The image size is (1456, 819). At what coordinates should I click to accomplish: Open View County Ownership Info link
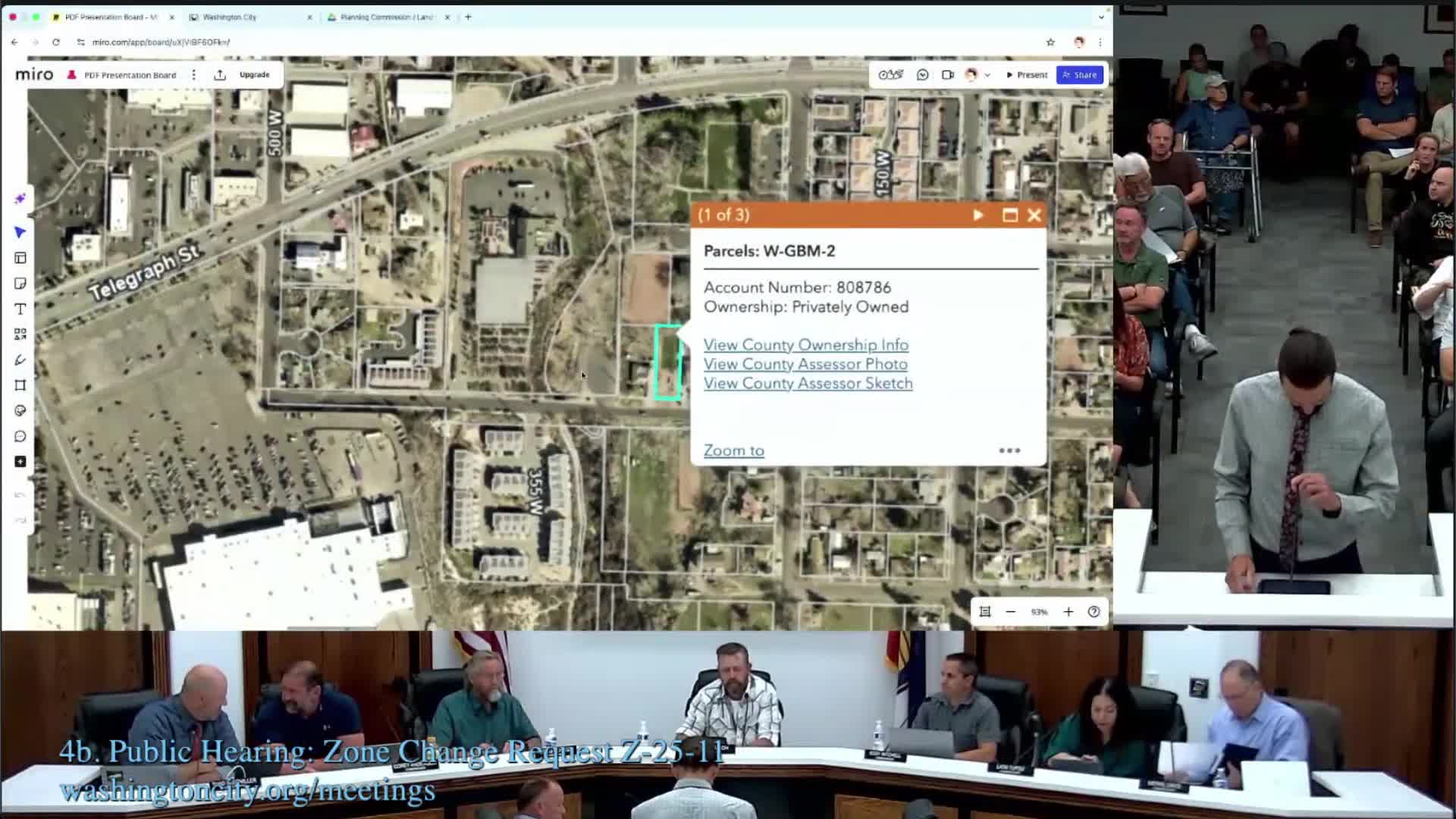click(x=805, y=345)
